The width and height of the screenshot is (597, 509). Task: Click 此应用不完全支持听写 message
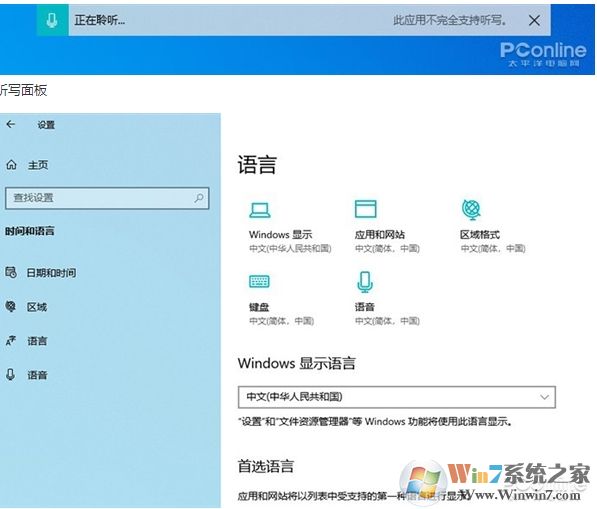tap(450, 20)
